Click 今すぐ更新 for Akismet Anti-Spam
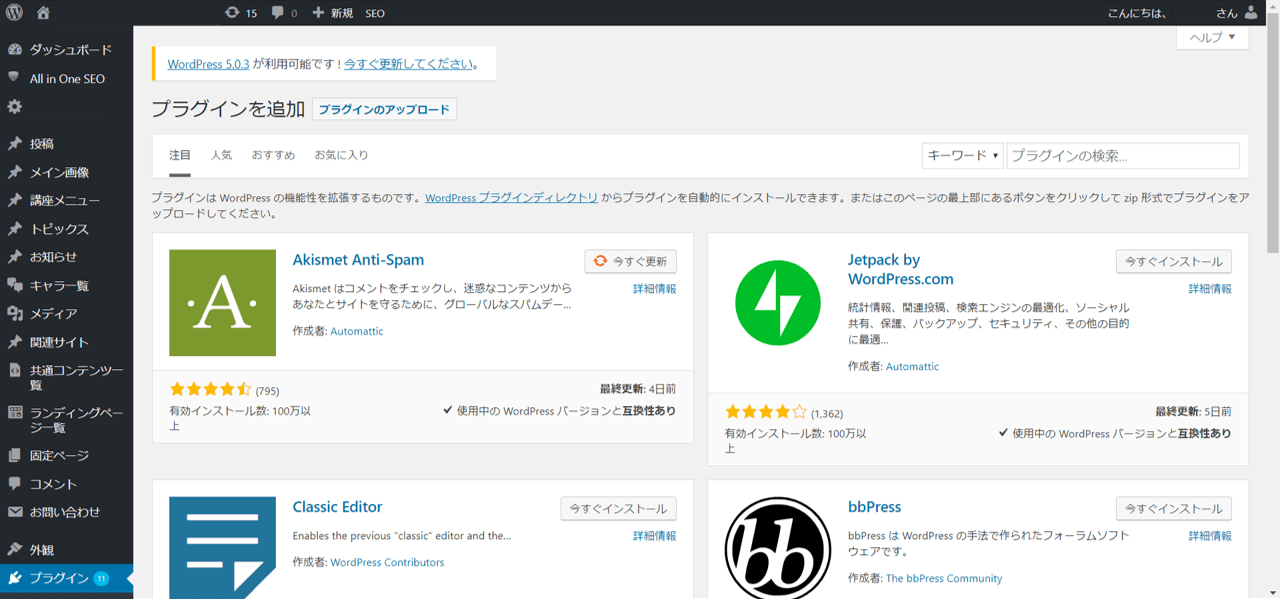The width and height of the screenshot is (1280, 599). (x=630, y=261)
